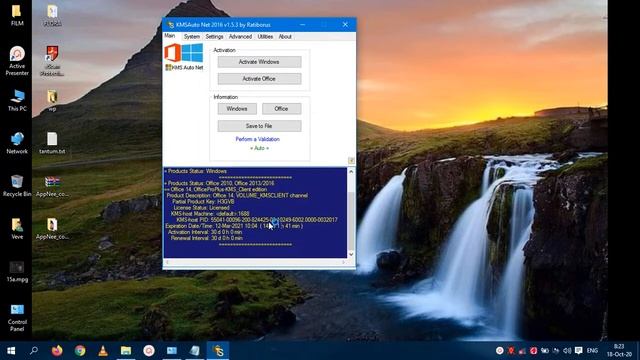Image resolution: width=640 pixels, height=360 pixels.
Task: Click the Save to File button
Action: click(259, 126)
